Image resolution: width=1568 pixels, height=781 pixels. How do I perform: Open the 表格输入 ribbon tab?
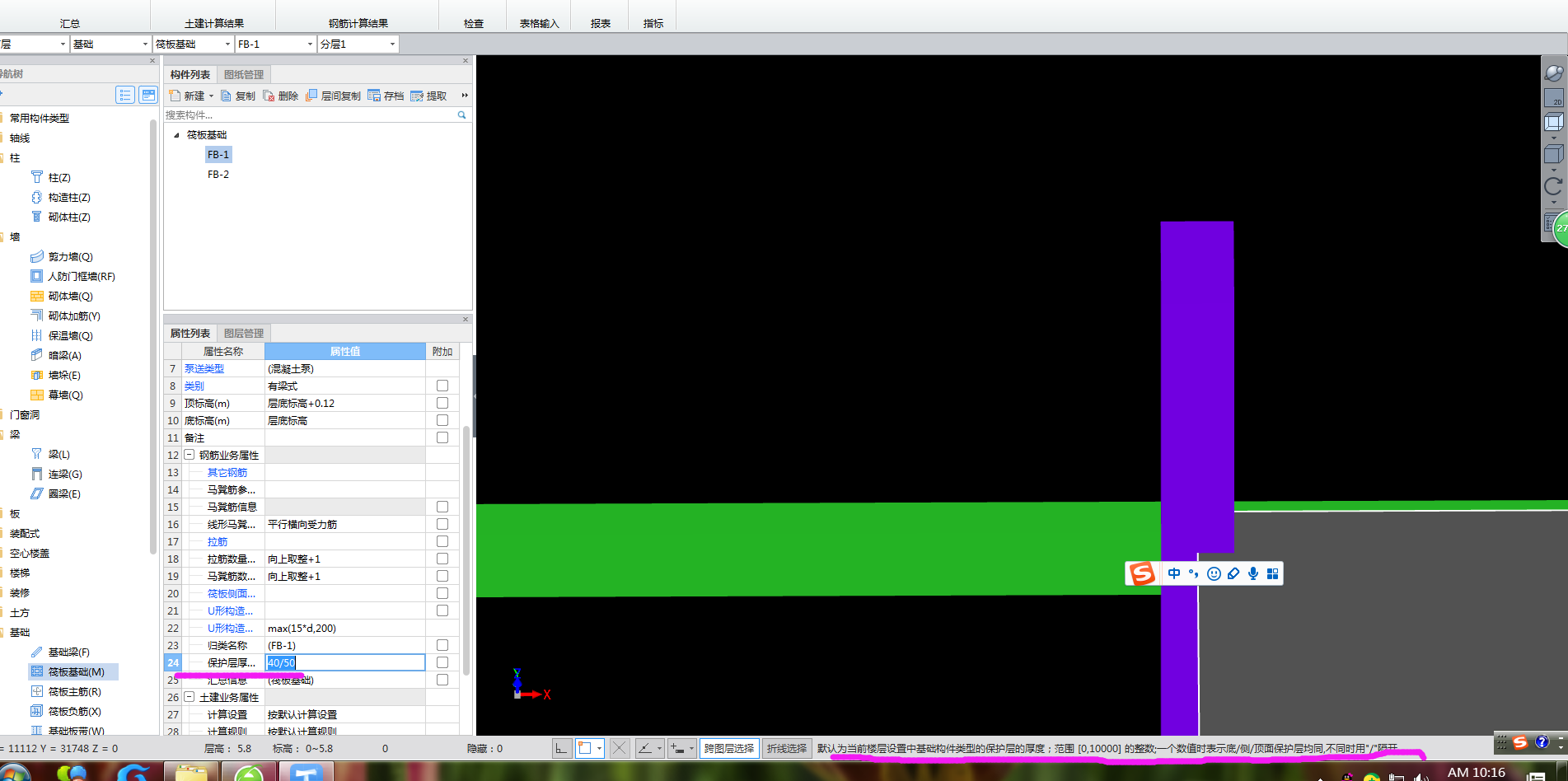(x=539, y=23)
